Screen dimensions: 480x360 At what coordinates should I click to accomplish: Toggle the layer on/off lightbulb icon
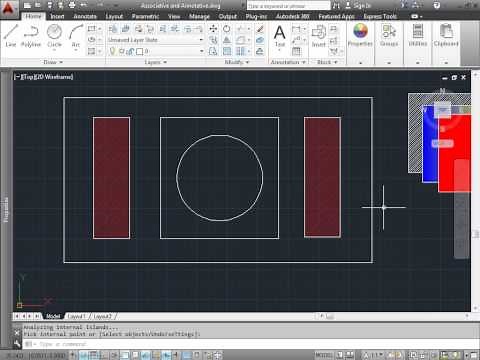tap(113, 51)
